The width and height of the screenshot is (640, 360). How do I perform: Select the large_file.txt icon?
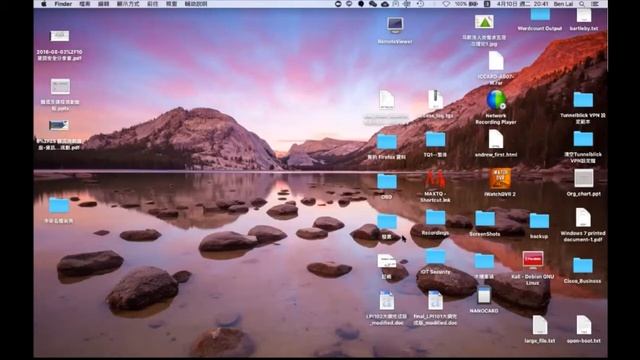click(540, 325)
